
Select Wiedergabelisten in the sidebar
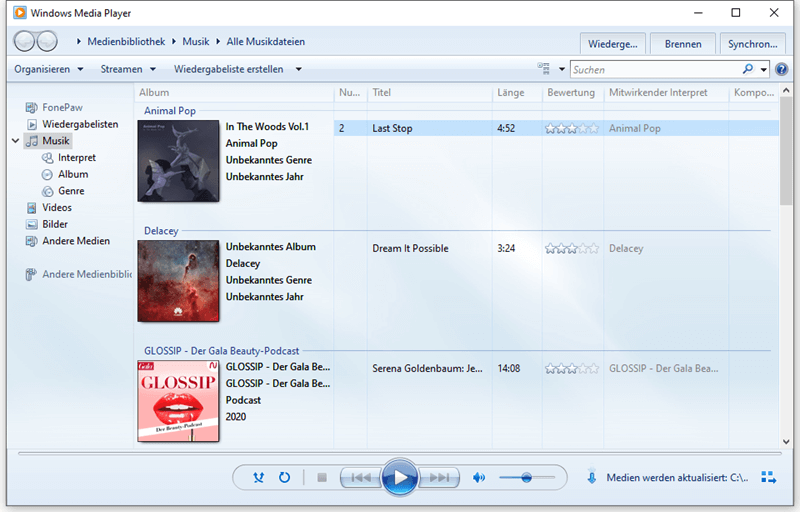click(x=72, y=124)
